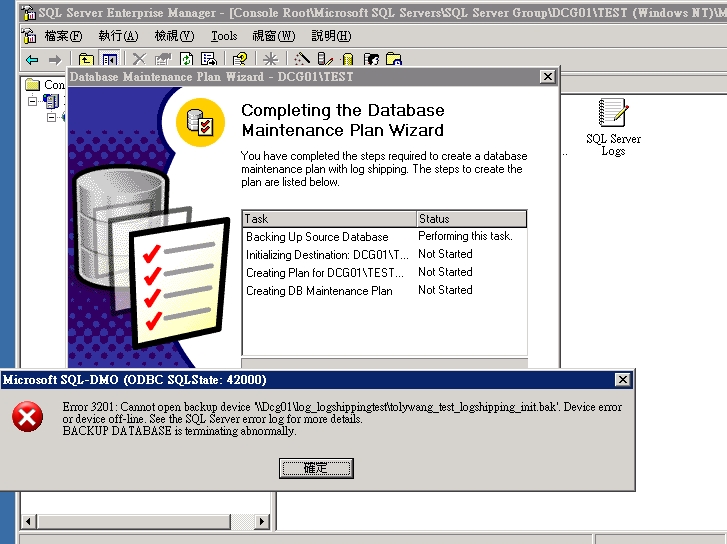
Task: Open the Tools menu
Action: [224, 36]
